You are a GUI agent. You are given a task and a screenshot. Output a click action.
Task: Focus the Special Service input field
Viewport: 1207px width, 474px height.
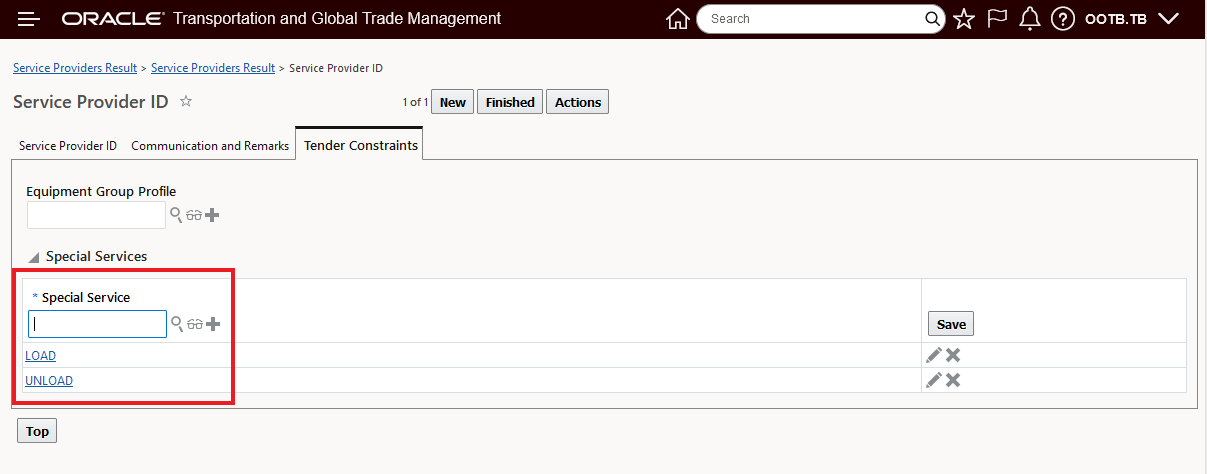pos(97,324)
